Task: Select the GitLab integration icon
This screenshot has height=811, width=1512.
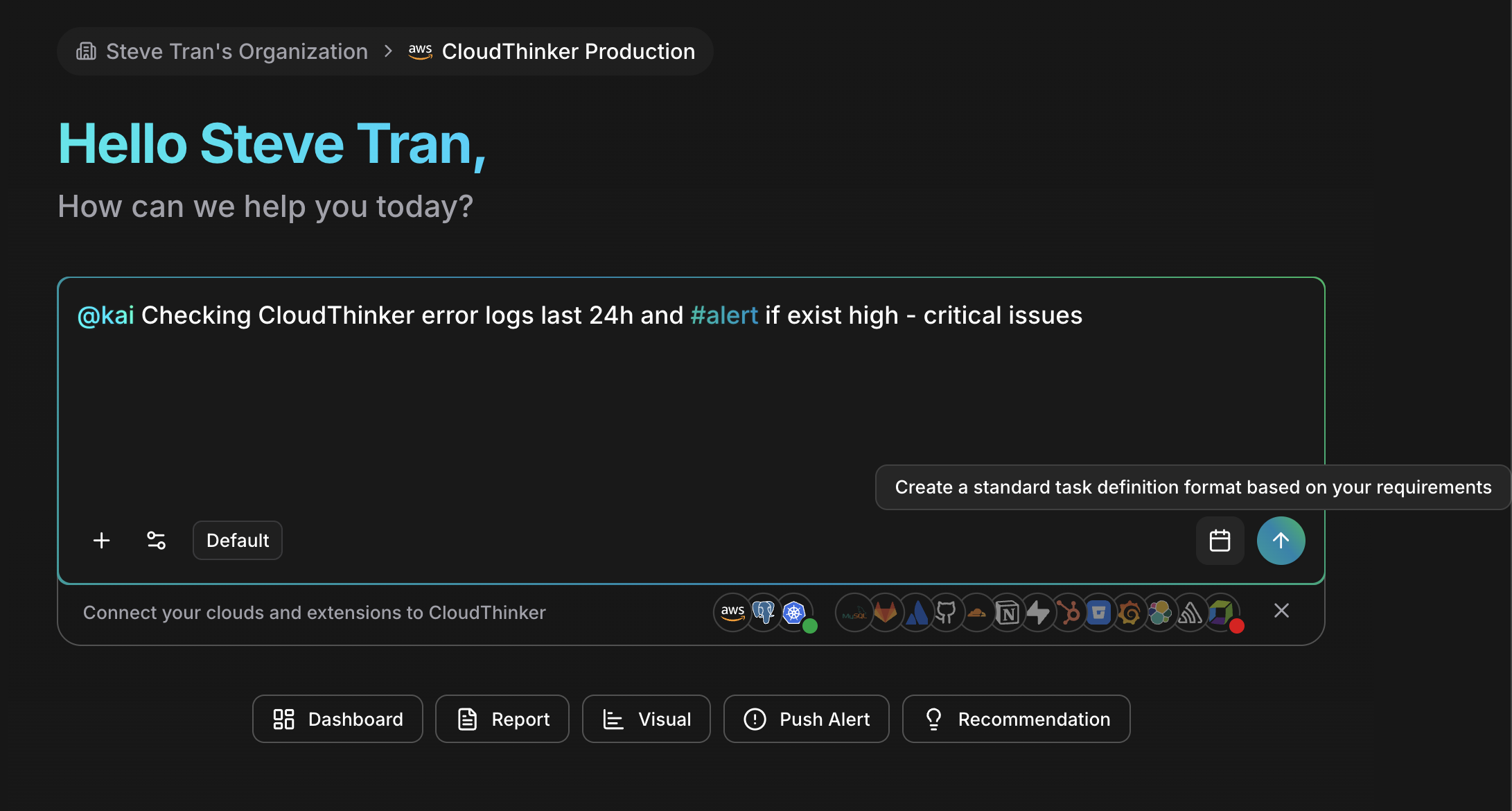Action: [x=885, y=613]
